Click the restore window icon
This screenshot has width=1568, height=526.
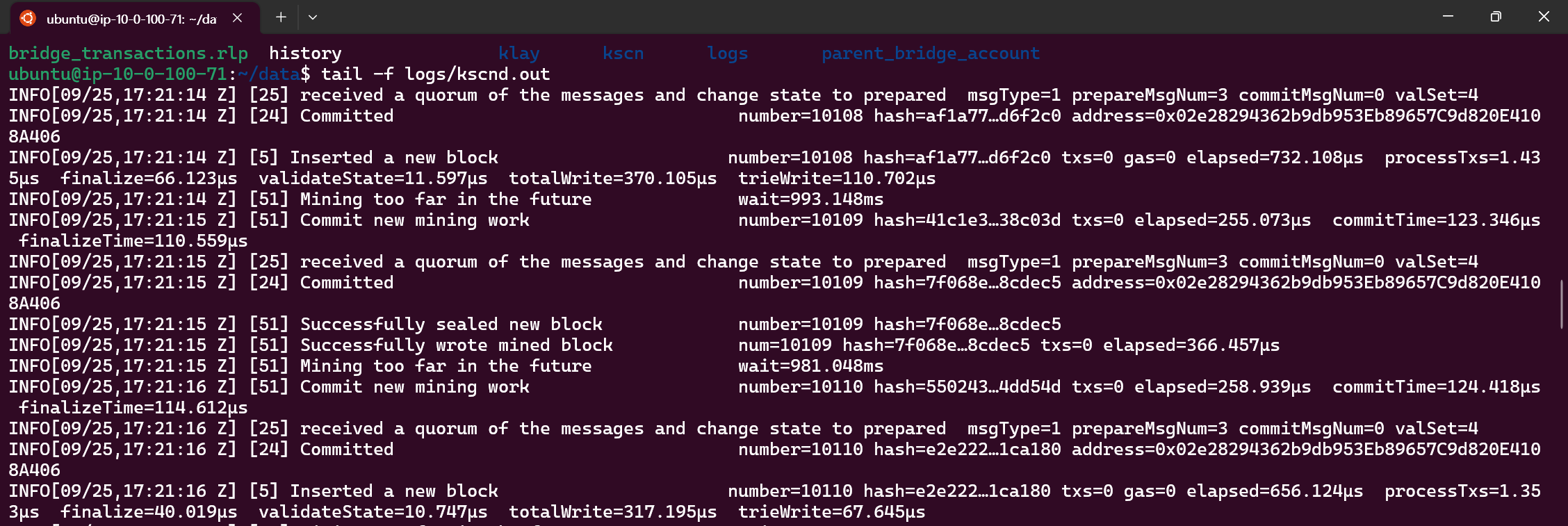coord(1495,17)
